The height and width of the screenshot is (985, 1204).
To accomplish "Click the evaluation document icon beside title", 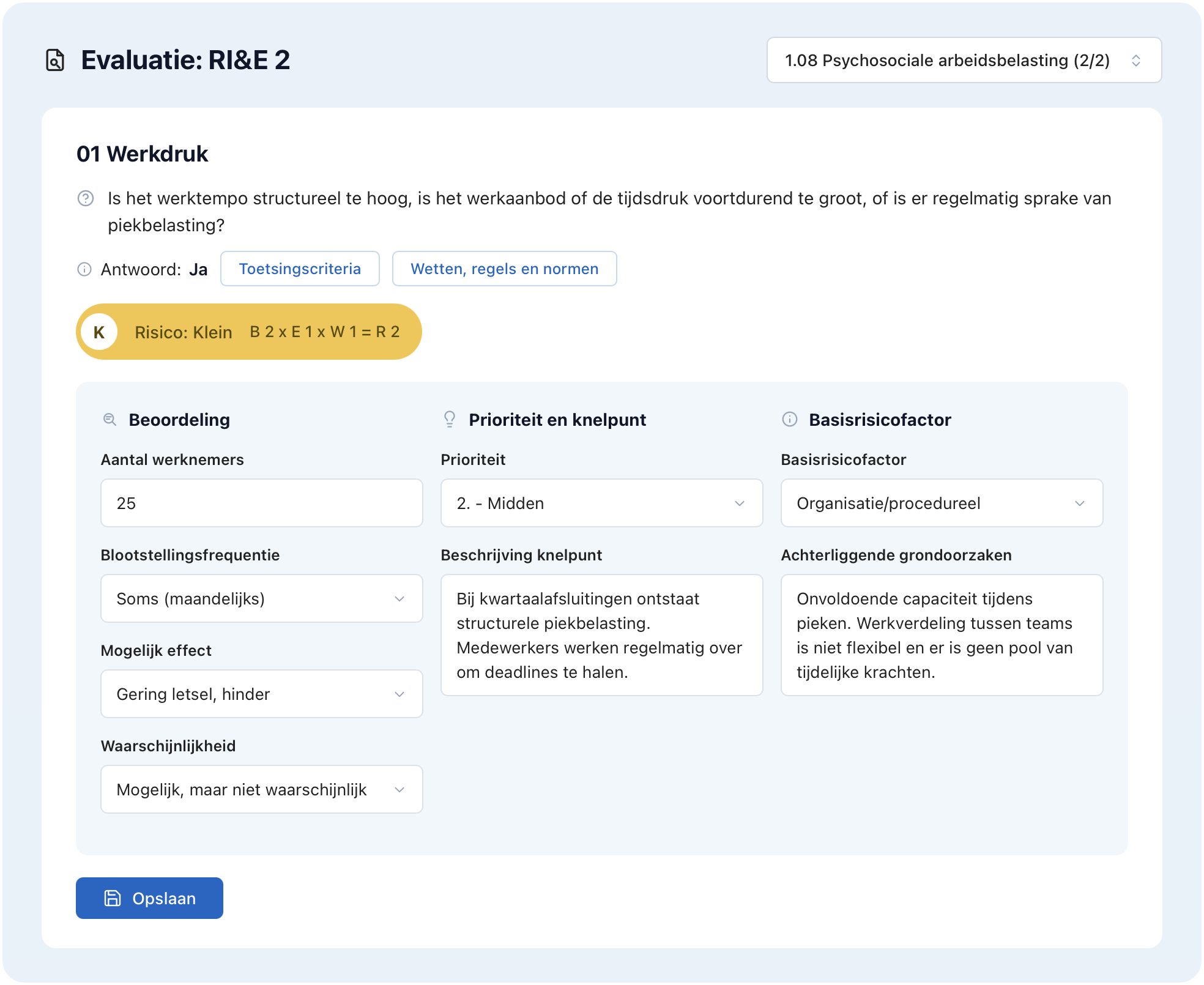I will pos(55,60).
